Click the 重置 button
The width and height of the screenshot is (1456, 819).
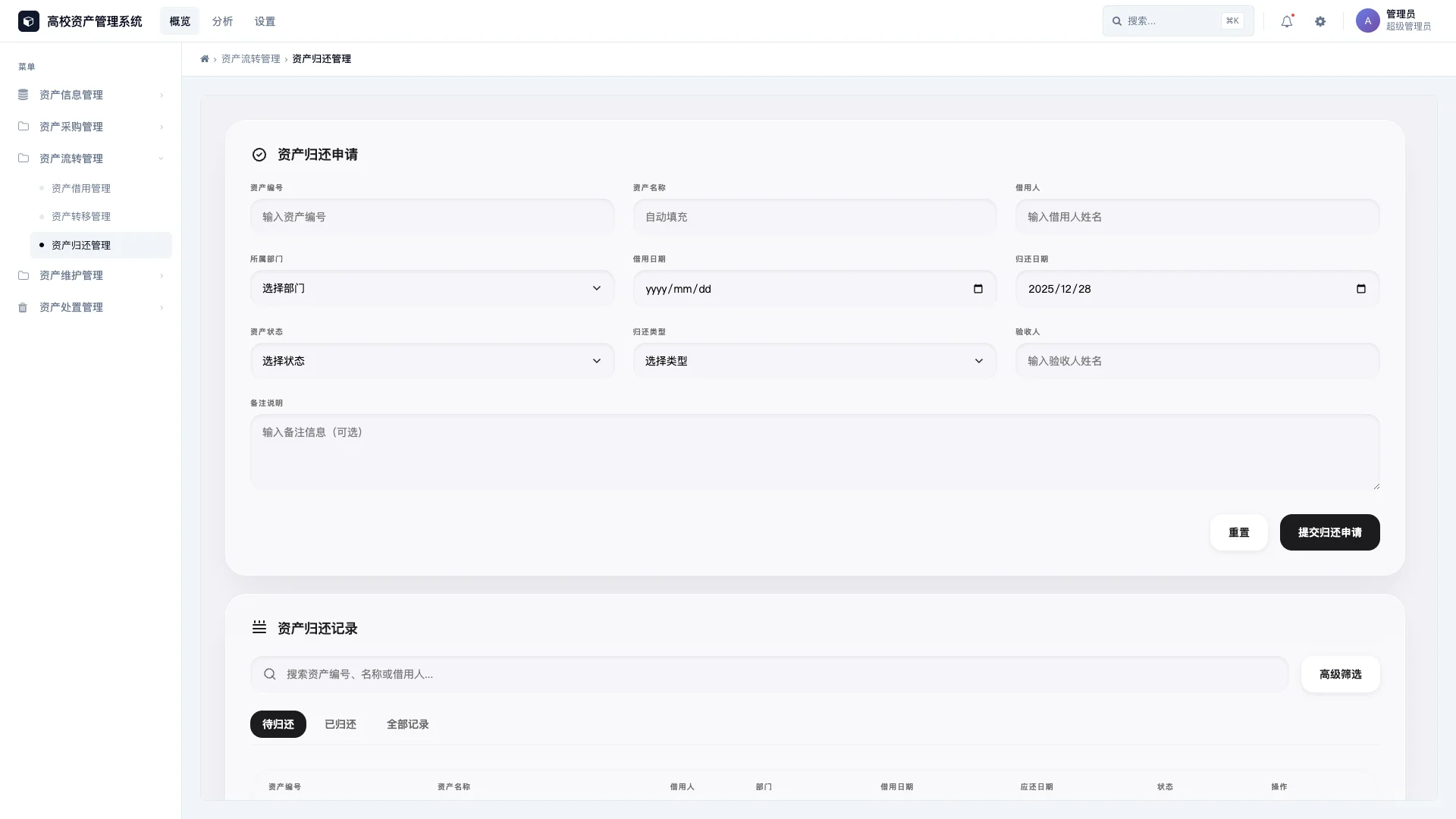click(x=1238, y=532)
